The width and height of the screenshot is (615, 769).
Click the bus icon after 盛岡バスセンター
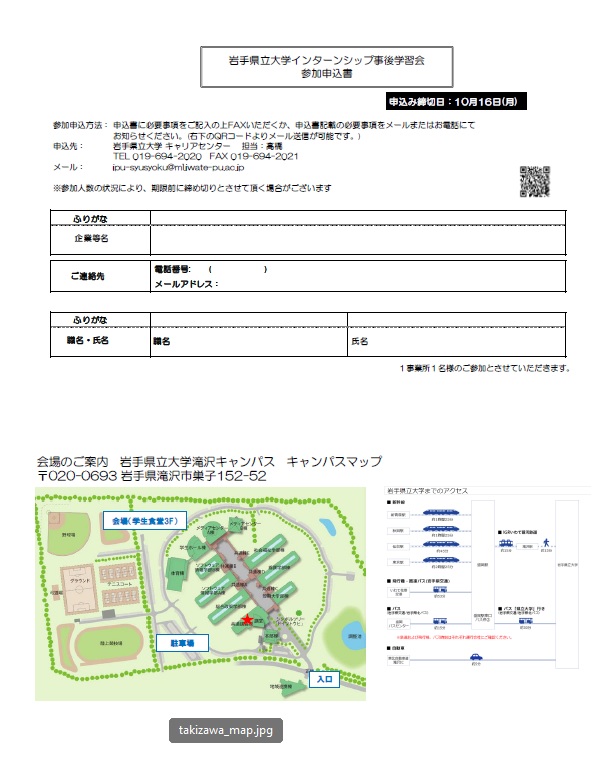439,621
